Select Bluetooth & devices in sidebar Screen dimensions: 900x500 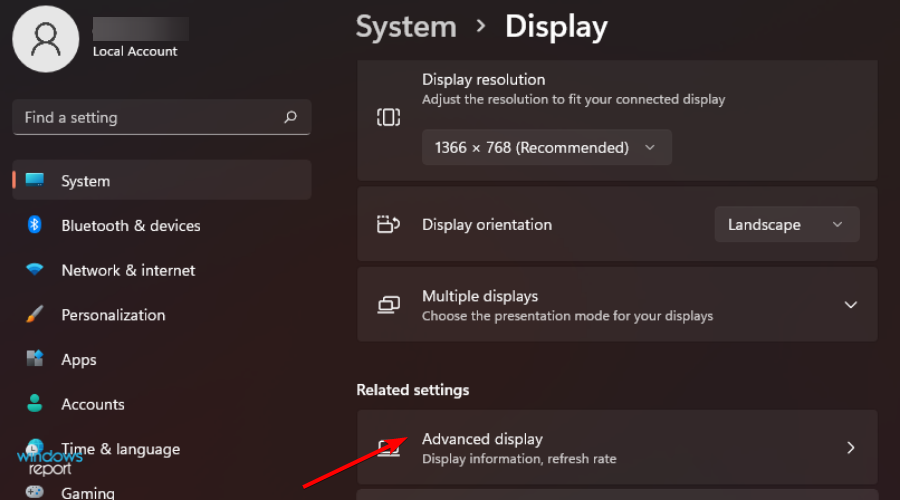[130, 226]
